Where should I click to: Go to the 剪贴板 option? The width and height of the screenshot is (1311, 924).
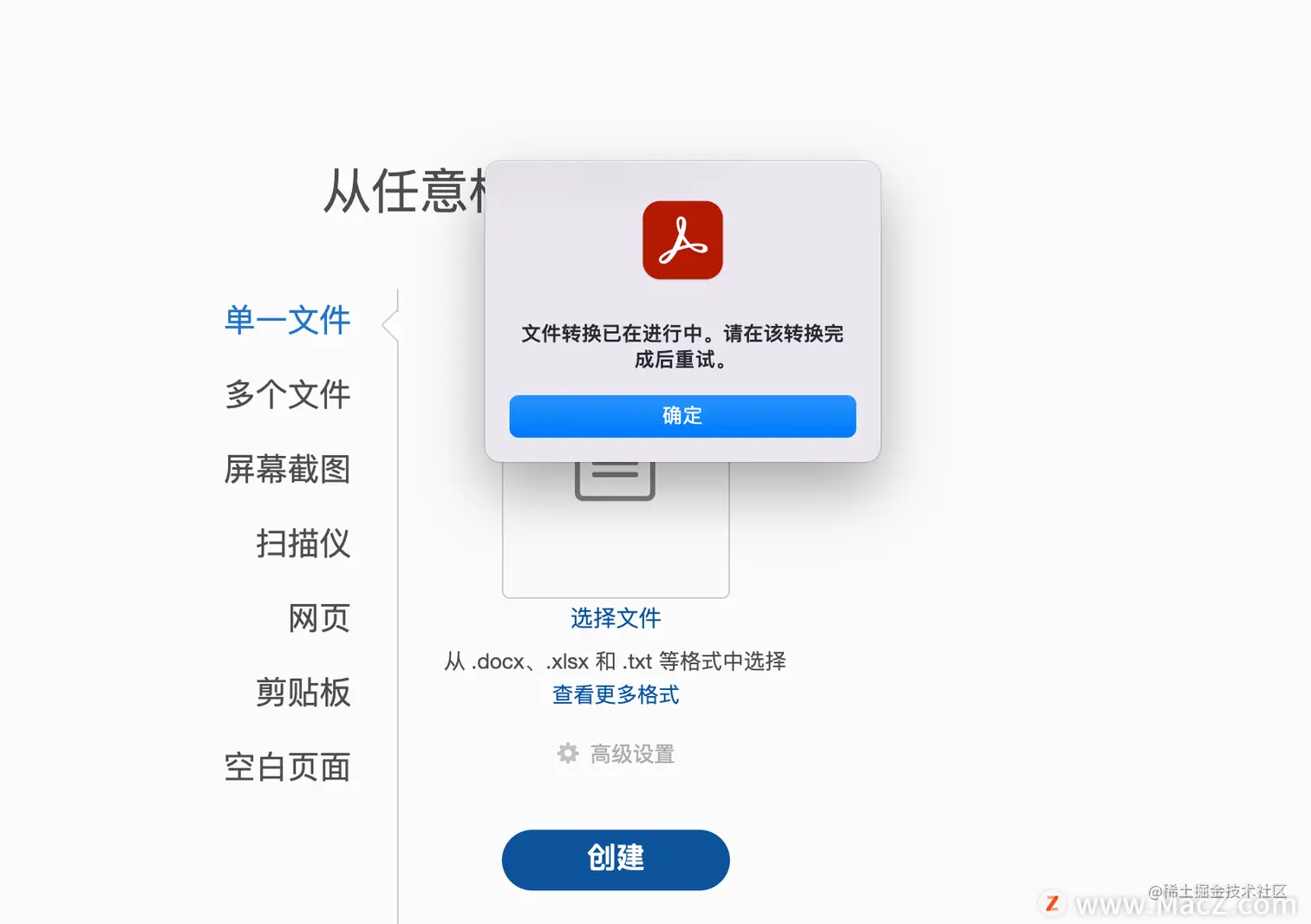click(303, 693)
